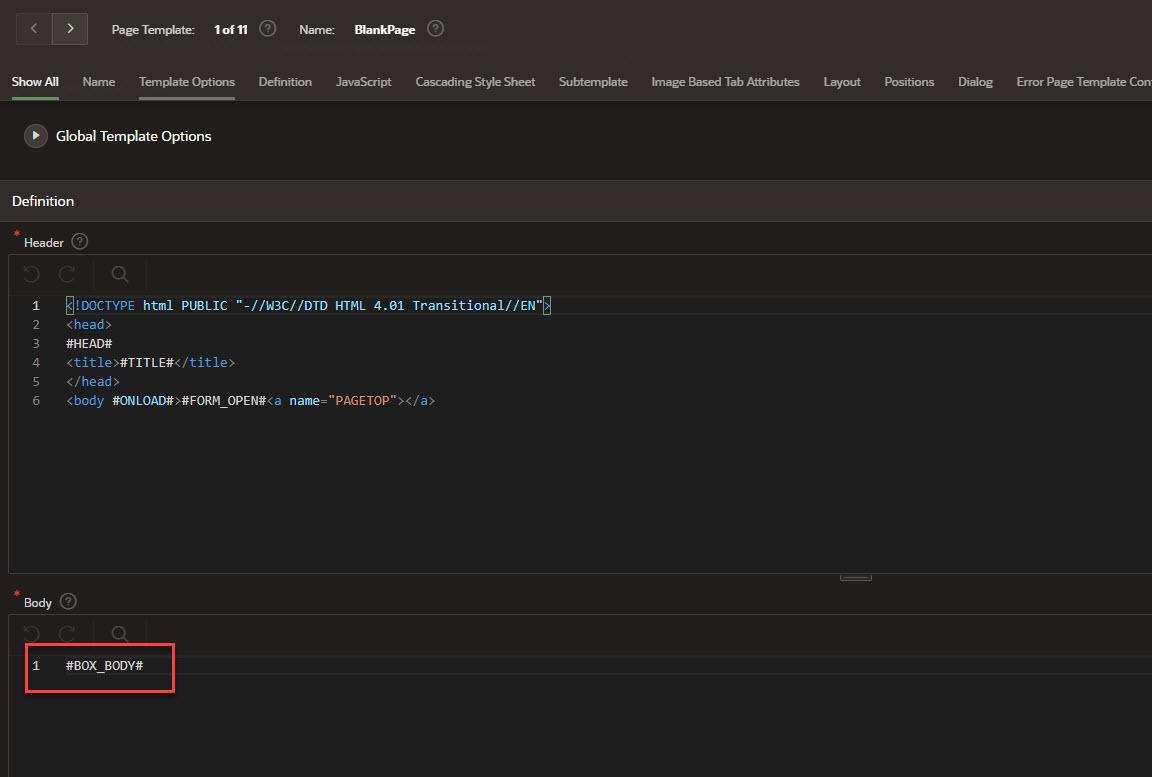
Task: Open the Template Options tab
Action: [x=187, y=82]
